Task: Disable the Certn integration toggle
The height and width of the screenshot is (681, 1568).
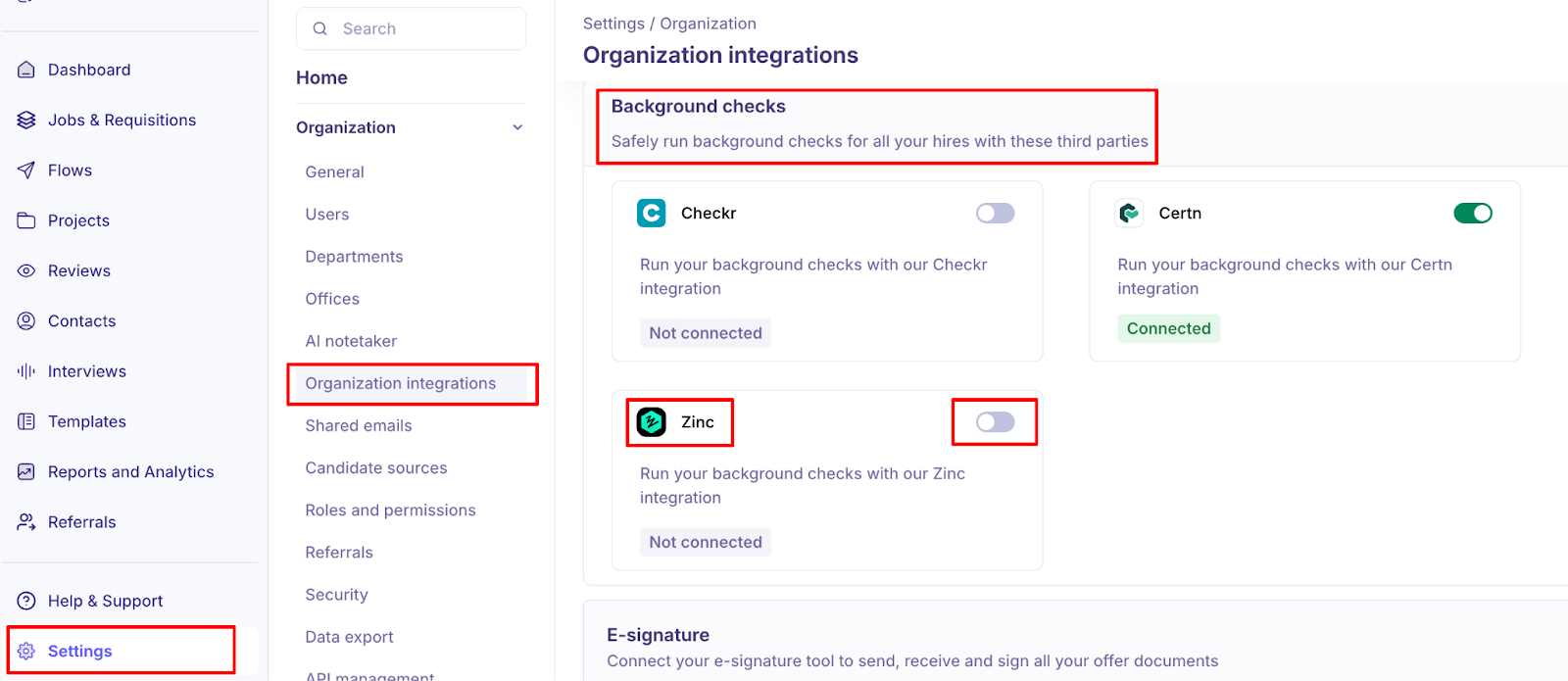Action: [x=1472, y=214]
